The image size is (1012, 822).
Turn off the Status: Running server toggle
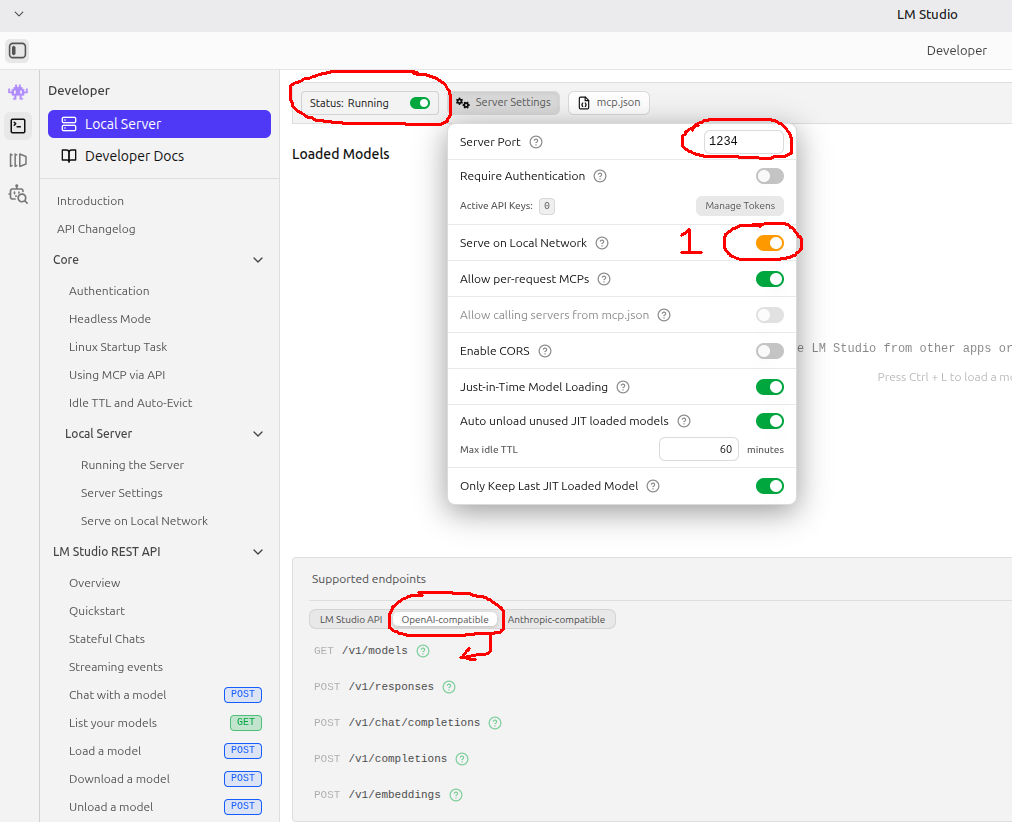(x=420, y=103)
